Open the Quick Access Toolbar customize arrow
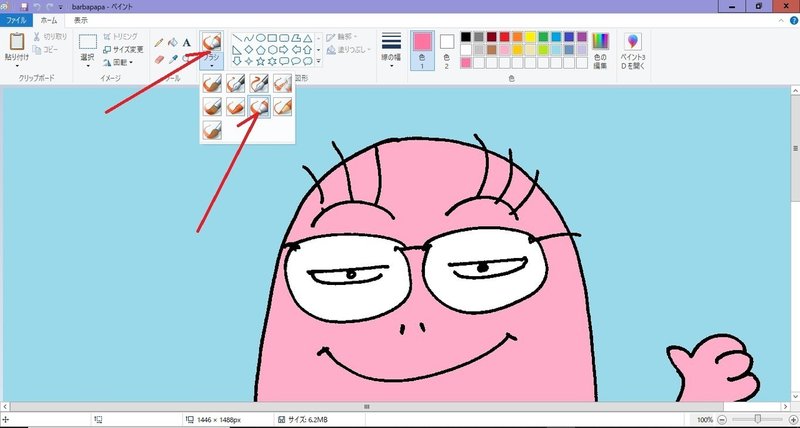This screenshot has height=428, width=800. (x=61, y=7)
